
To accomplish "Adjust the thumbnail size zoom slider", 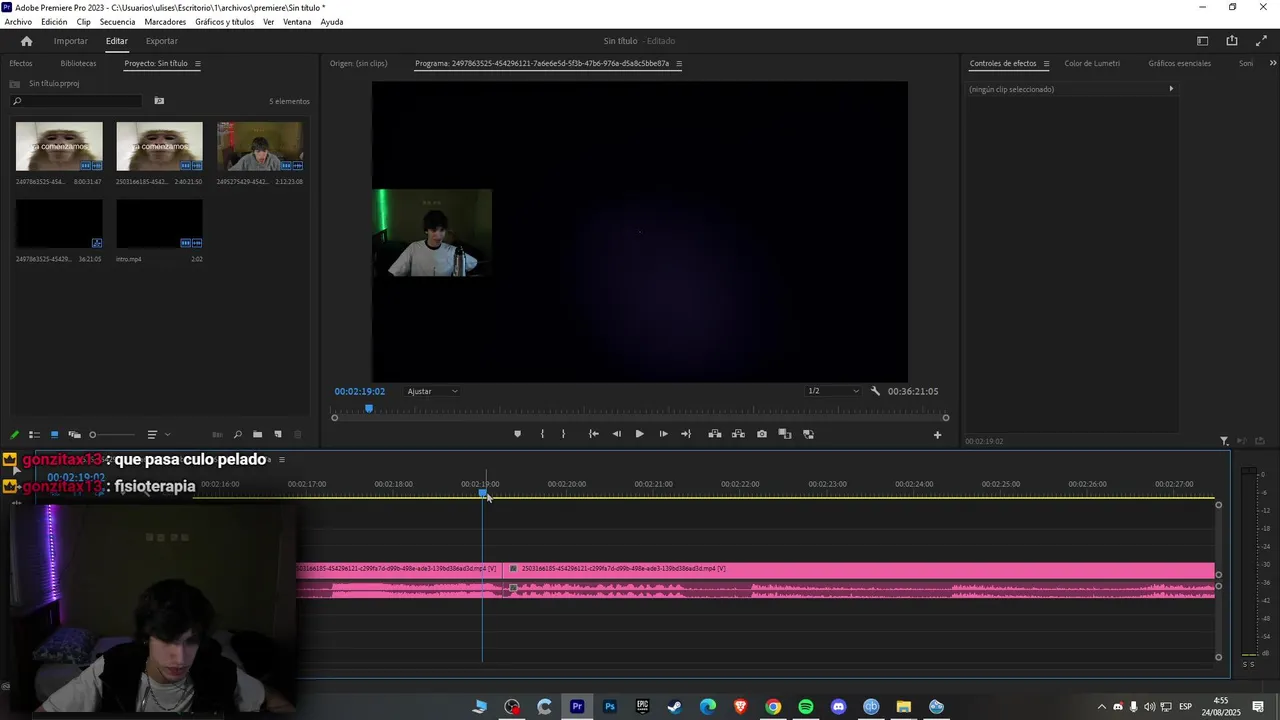I will coord(112,435).
